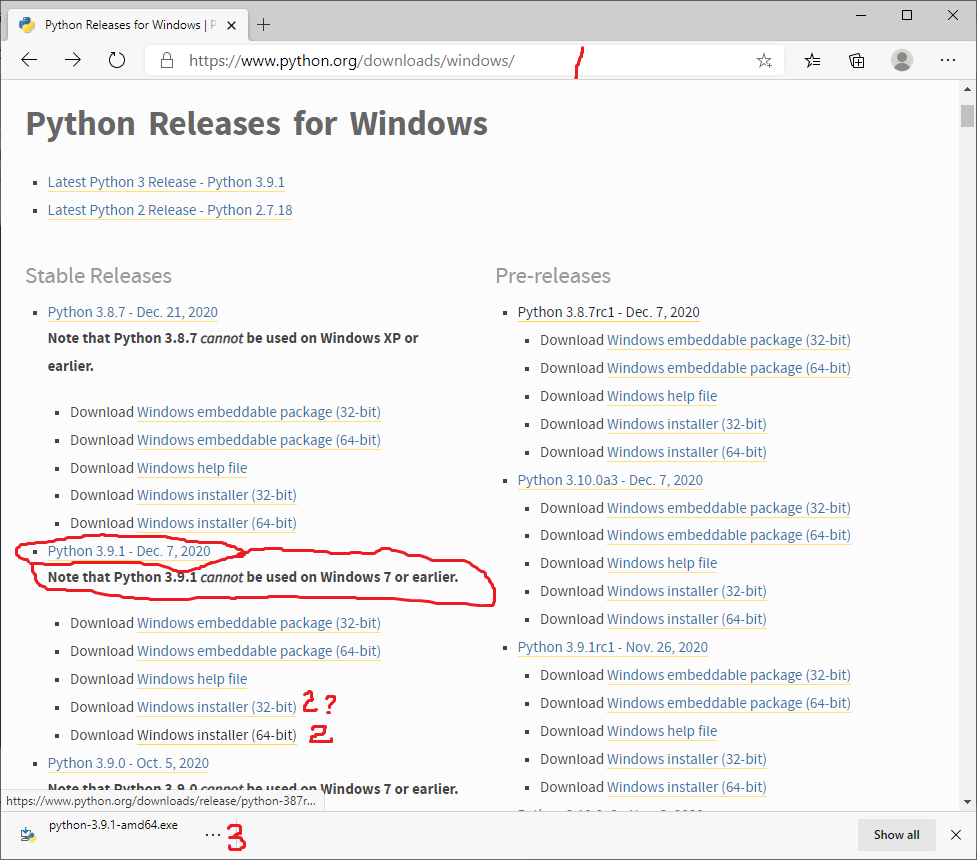Add this page to favorites star
Image resolution: width=977 pixels, height=860 pixels.
[x=764, y=60]
